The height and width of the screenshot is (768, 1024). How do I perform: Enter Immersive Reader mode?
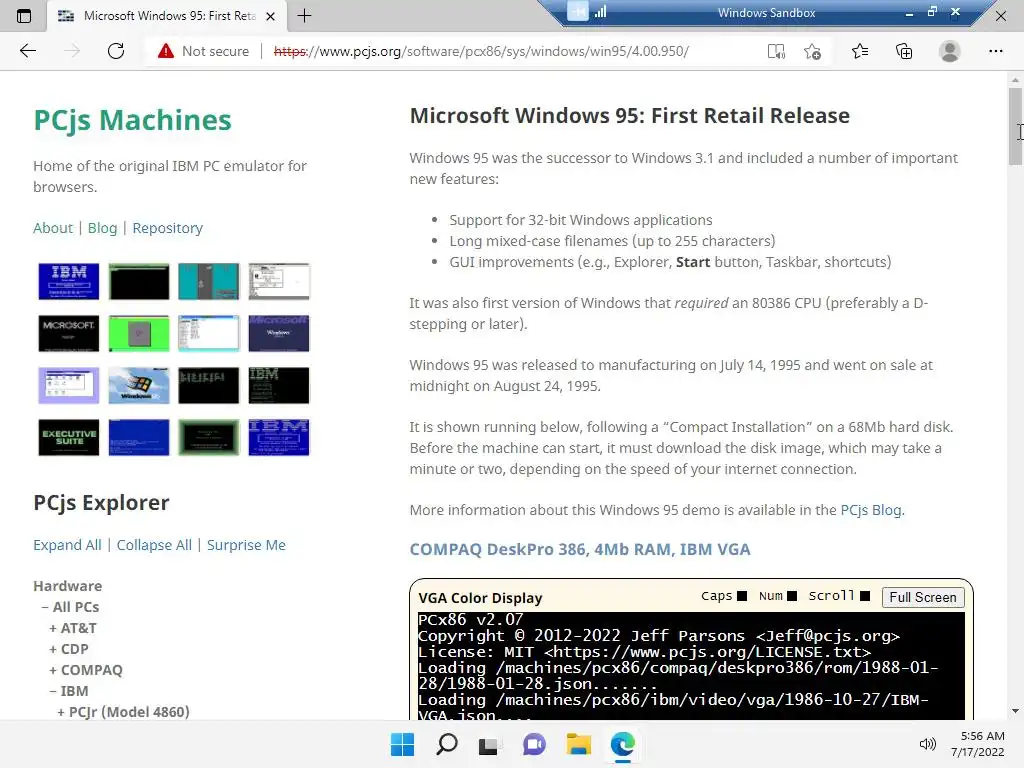(776, 51)
